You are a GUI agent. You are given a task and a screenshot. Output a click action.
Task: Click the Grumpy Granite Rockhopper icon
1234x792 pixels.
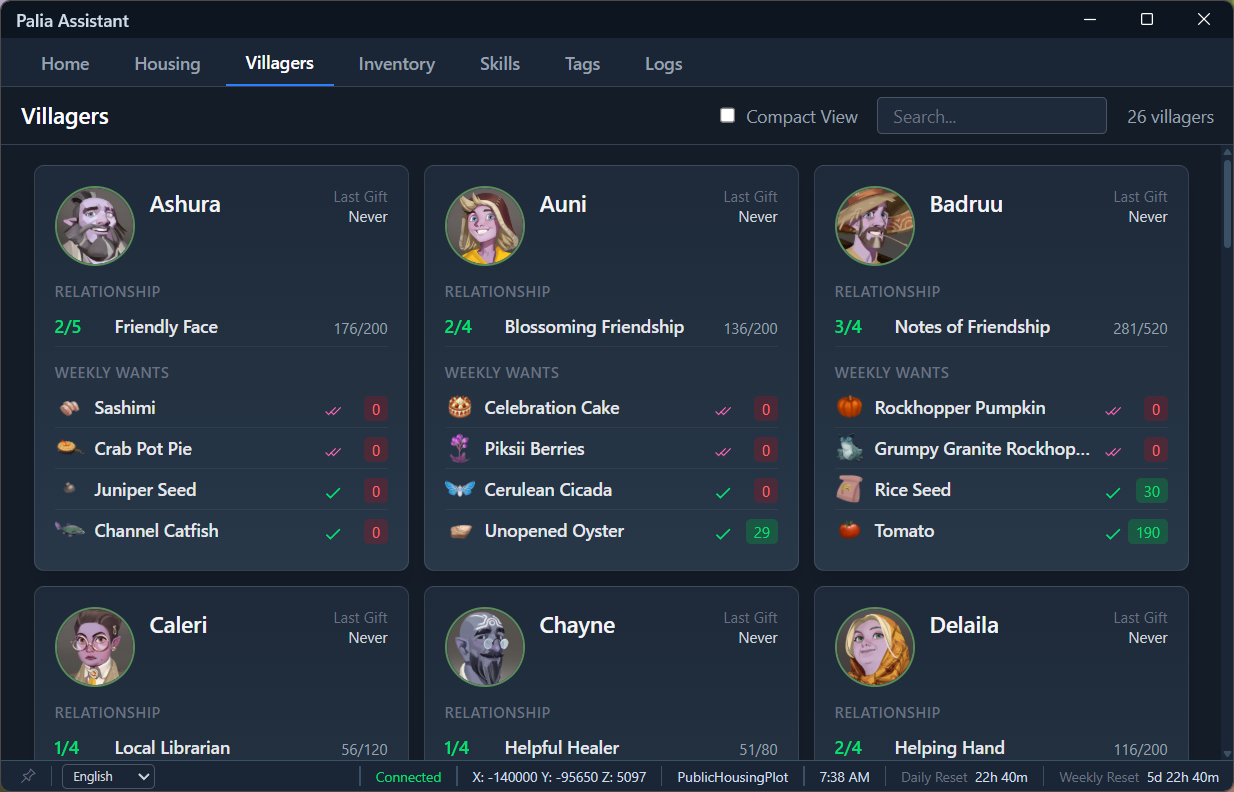pyautogui.click(x=849, y=449)
